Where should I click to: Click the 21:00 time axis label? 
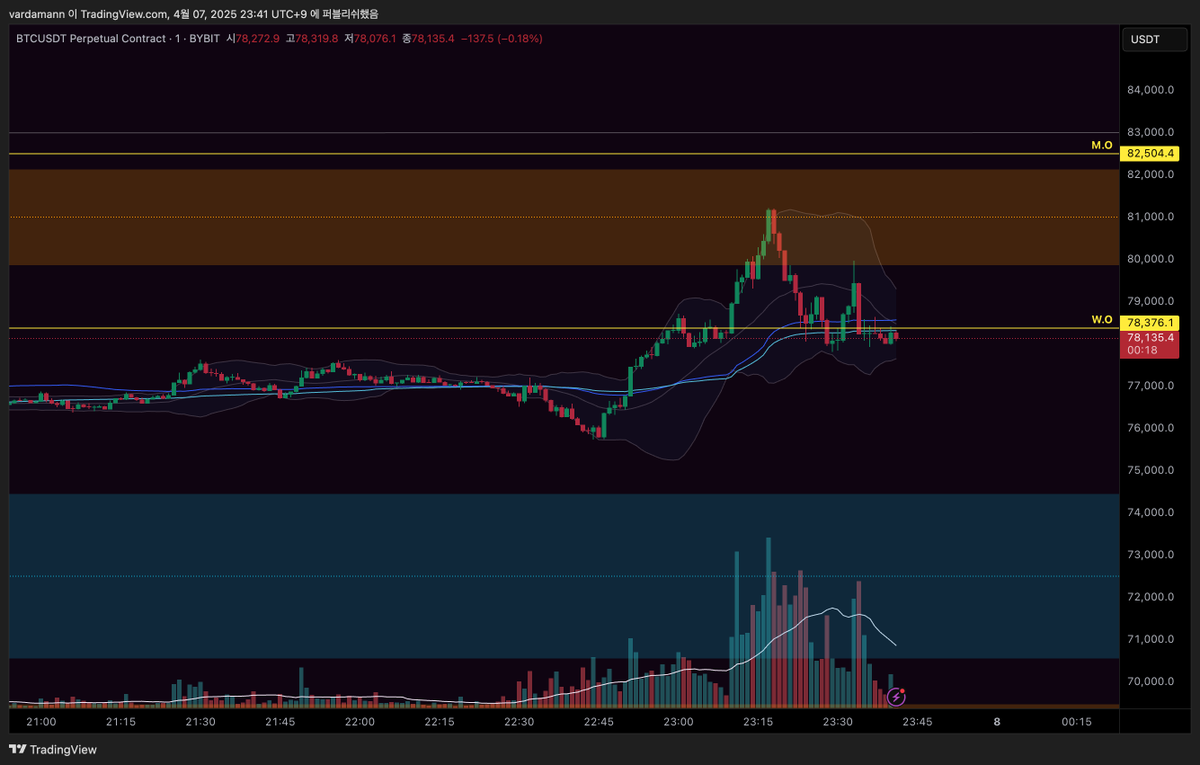coord(41,722)
